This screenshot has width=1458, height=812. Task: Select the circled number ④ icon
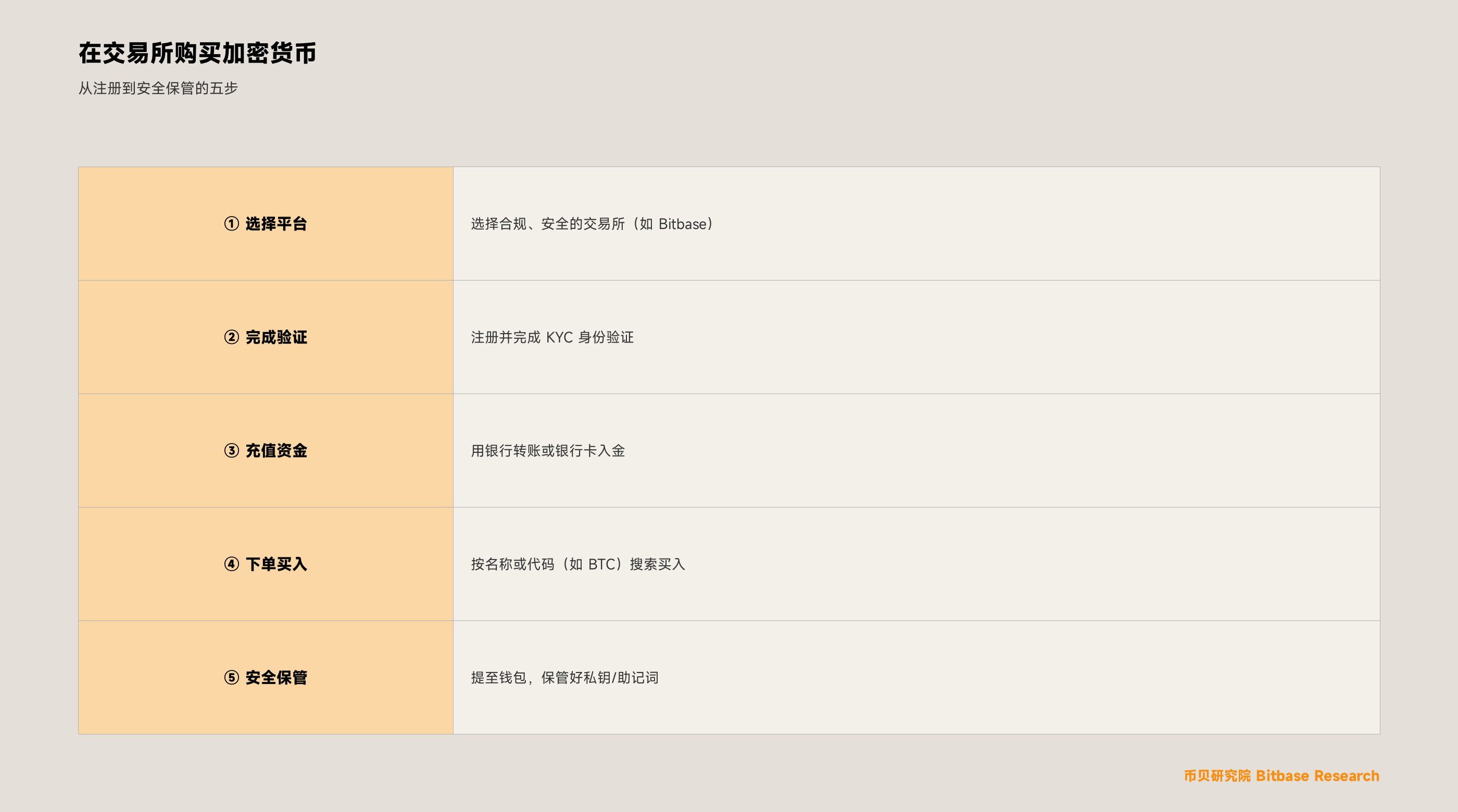coord(232,564)
